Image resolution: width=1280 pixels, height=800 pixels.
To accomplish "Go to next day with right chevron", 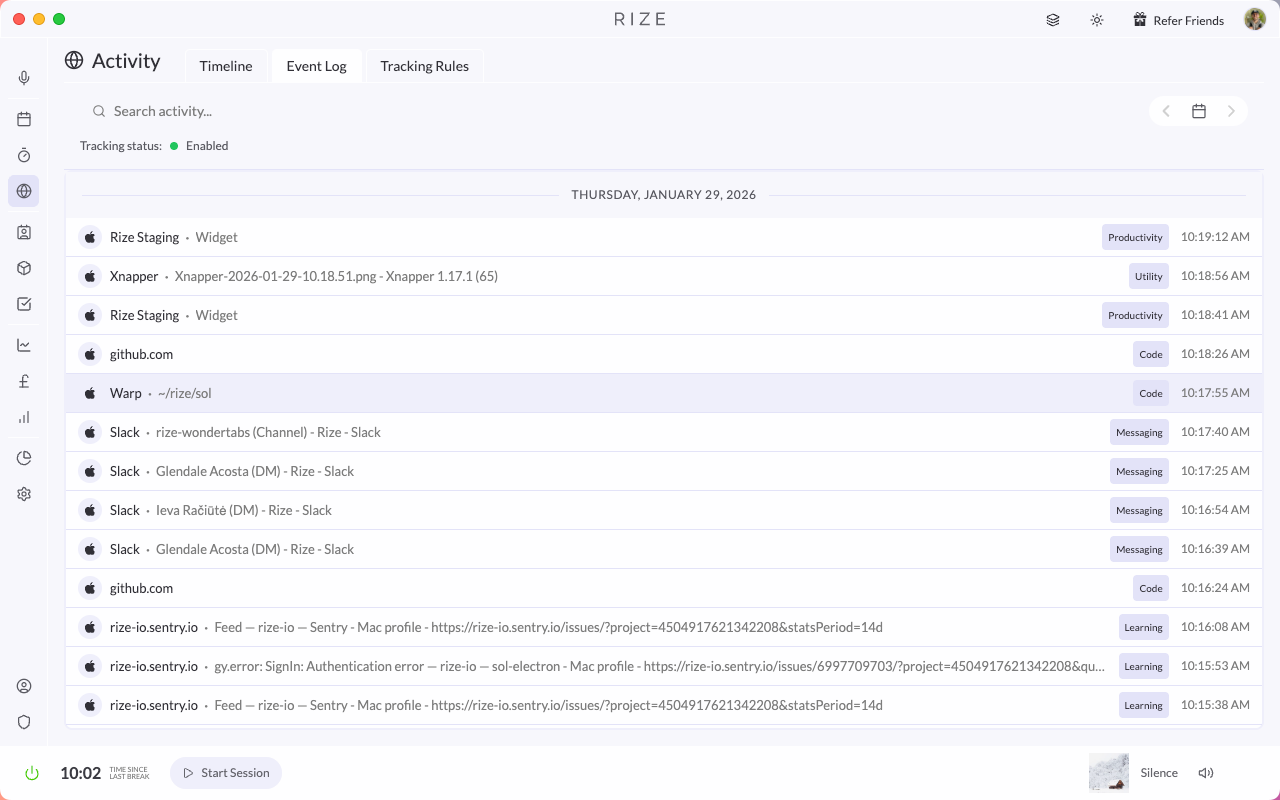I will [1231, 111].
